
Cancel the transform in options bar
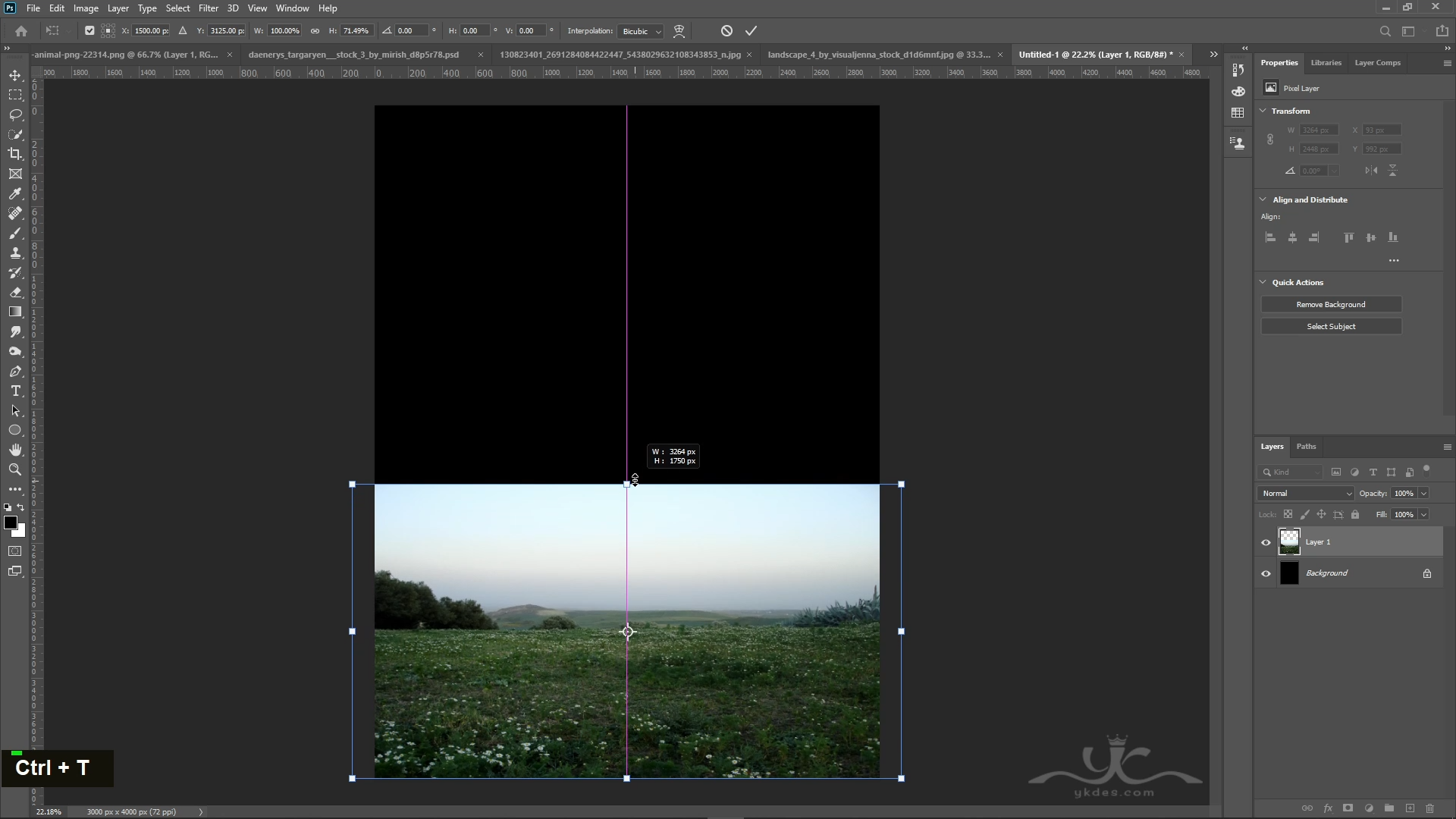726,31
